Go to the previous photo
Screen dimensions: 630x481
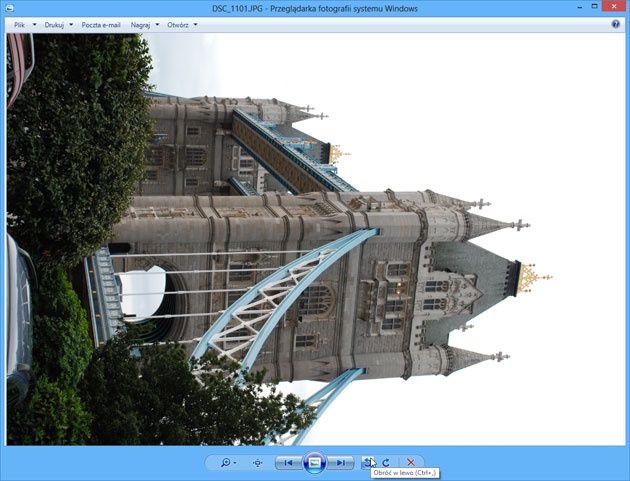(288, 463)
